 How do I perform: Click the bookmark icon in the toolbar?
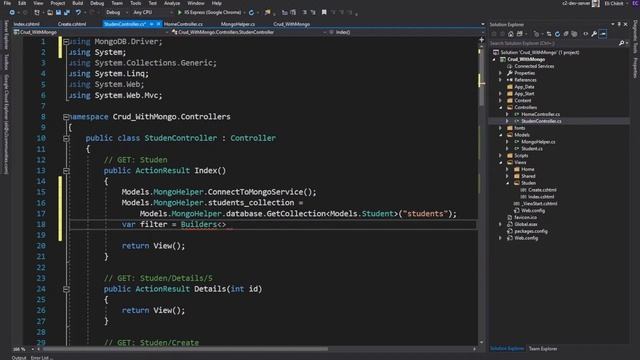pos(324,13)
